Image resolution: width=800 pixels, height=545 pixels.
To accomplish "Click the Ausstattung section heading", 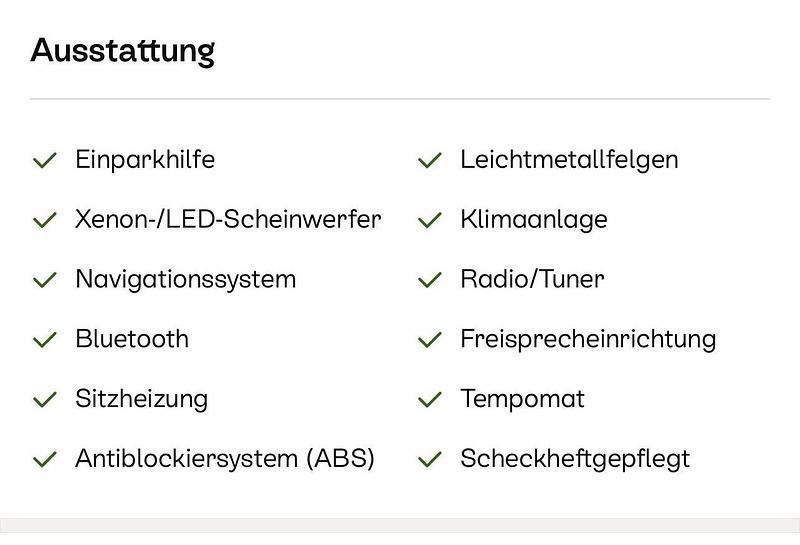I will point(122,50).
